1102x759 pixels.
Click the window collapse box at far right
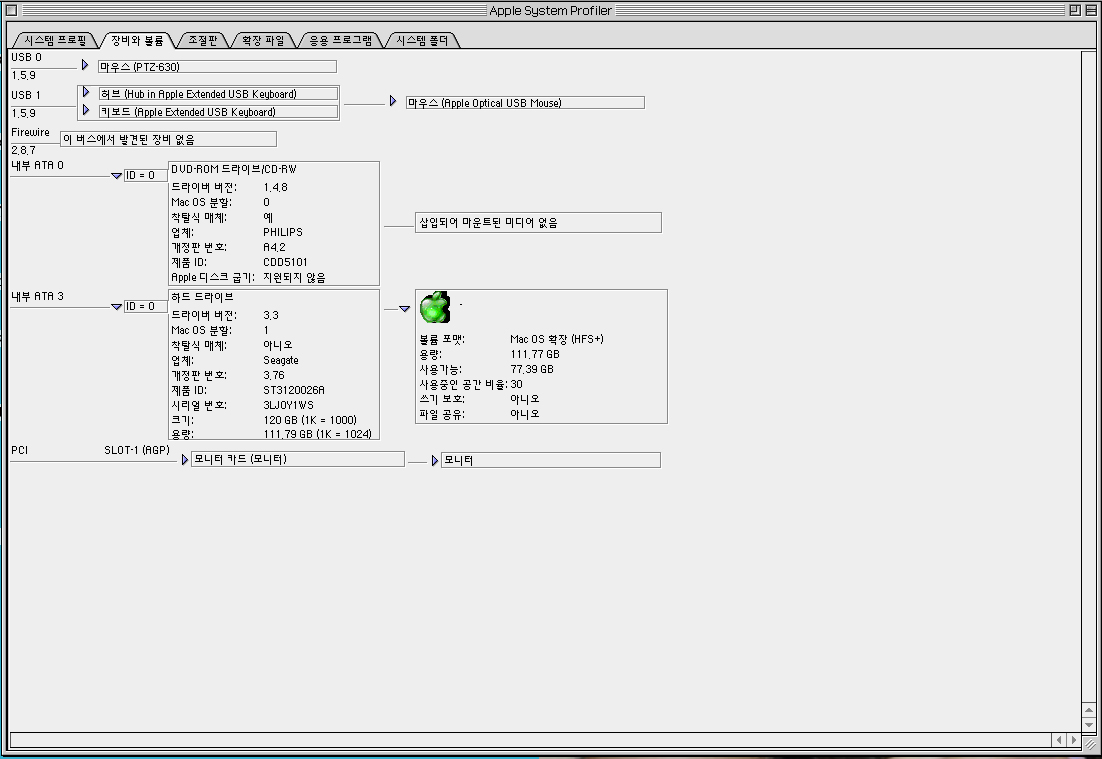click(x=1091, y=10)
